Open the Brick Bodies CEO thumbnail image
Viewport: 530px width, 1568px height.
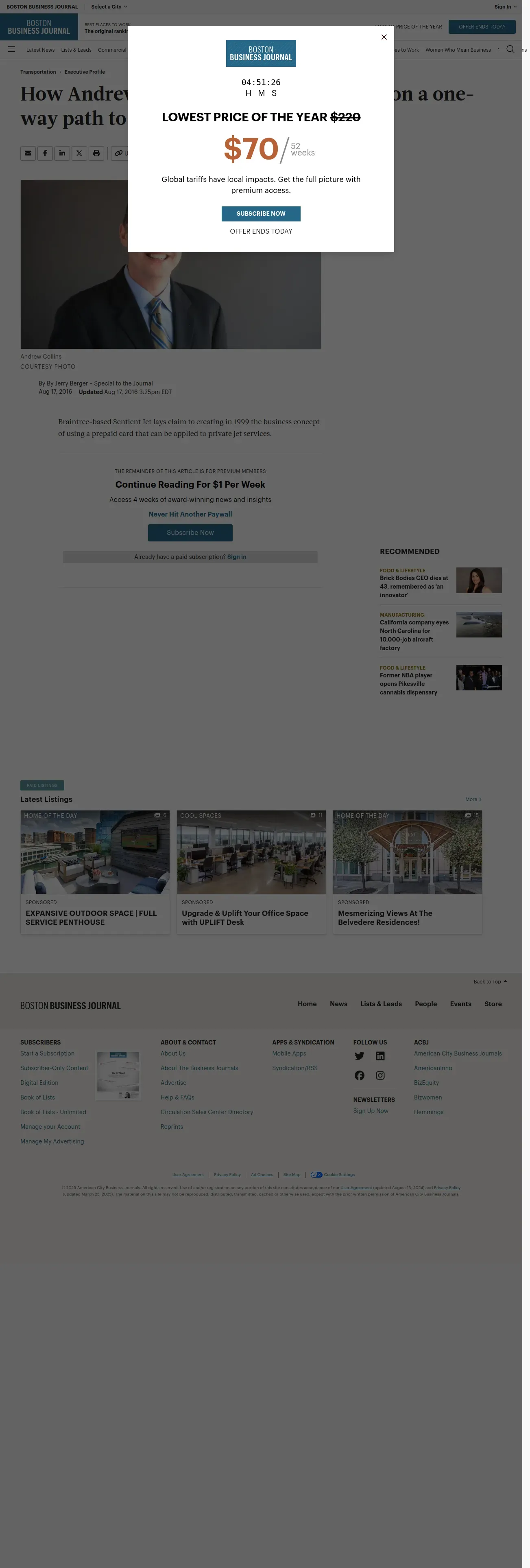(479, 580)
